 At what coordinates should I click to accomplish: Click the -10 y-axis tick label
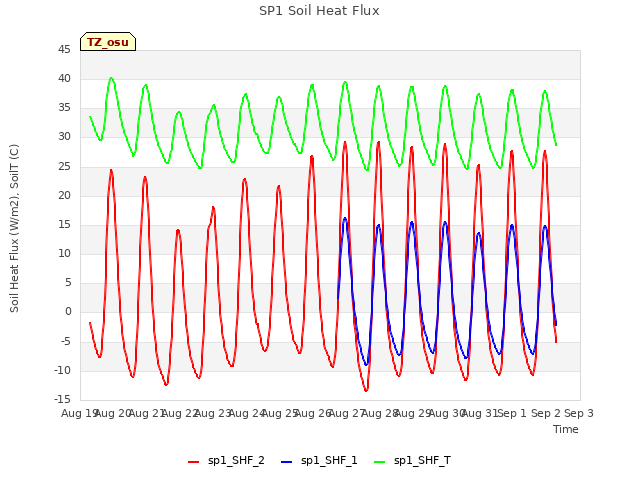62,370
